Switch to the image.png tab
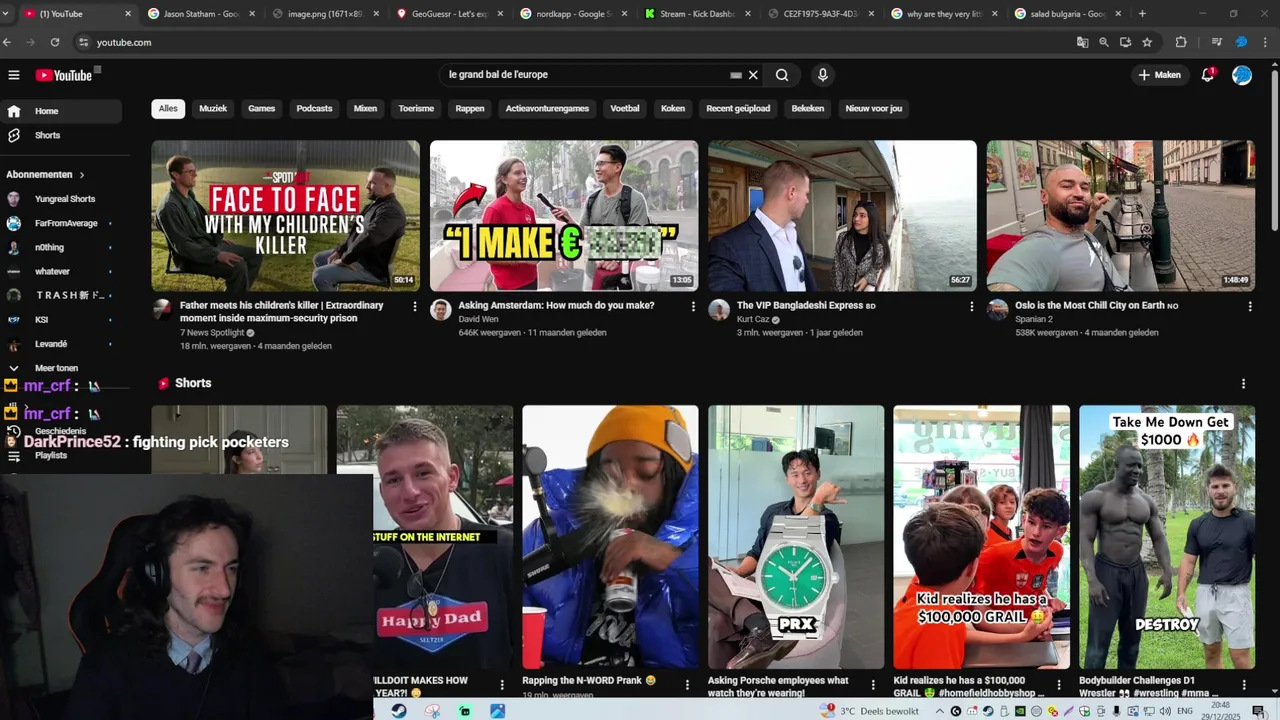The image size is (1280, 720). coord(326,14)
